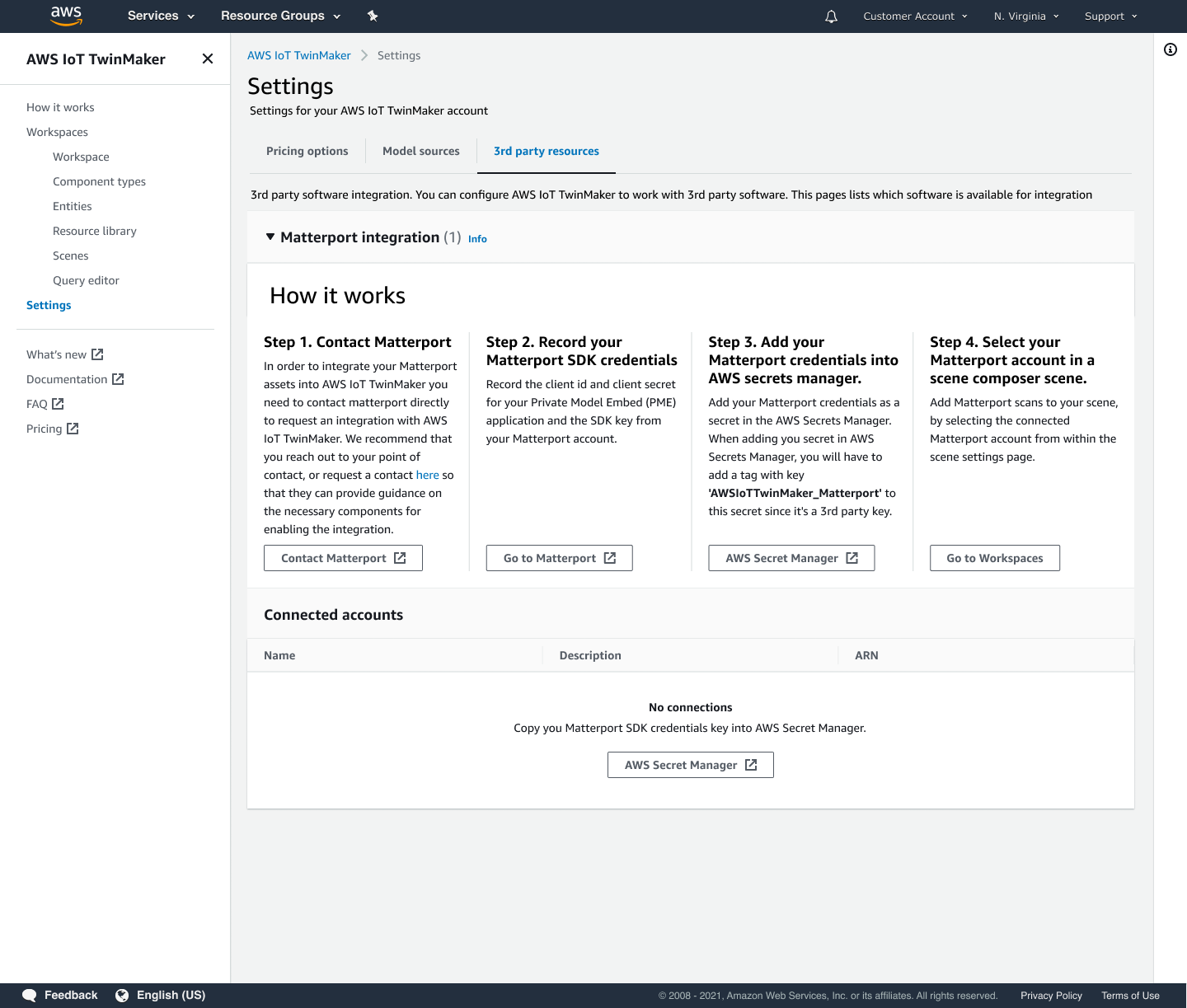Click the external link icon beside Documentation

(x=119, y=379)
